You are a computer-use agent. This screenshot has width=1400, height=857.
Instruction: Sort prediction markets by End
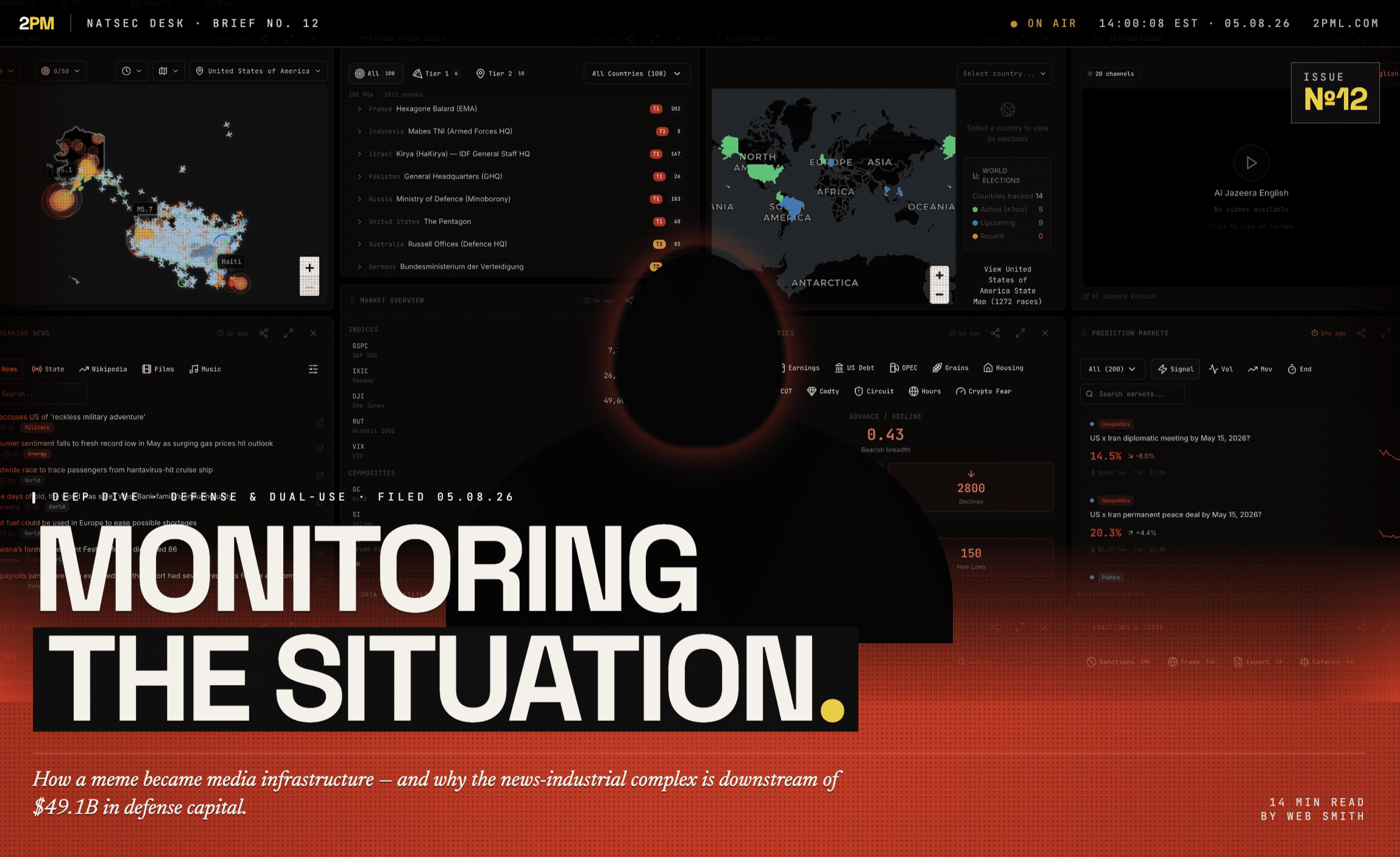pos(1299,369)
